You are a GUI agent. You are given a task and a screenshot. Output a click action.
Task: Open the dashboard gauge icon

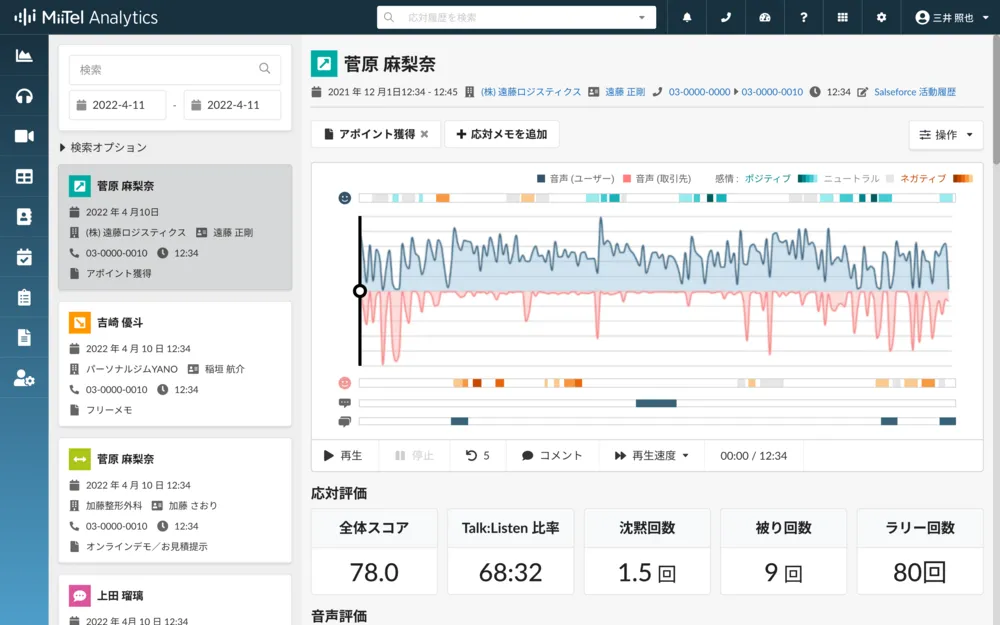point(765,18)
